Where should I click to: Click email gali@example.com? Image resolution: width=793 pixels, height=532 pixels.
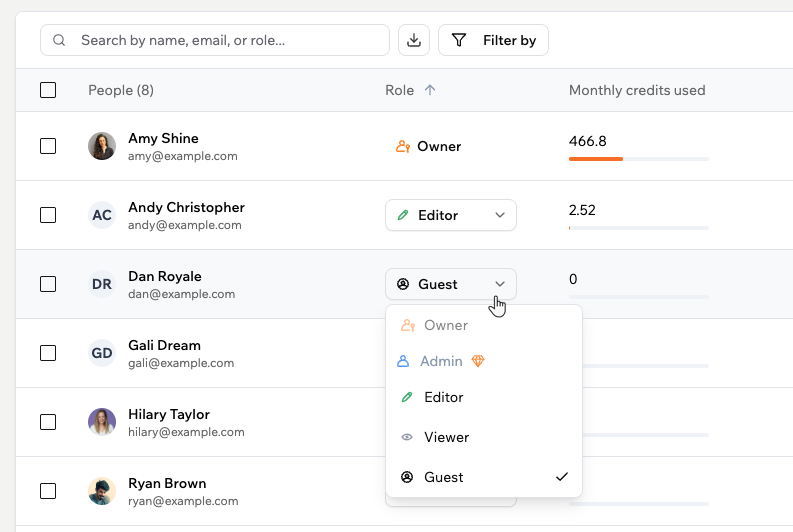[181, 363]
